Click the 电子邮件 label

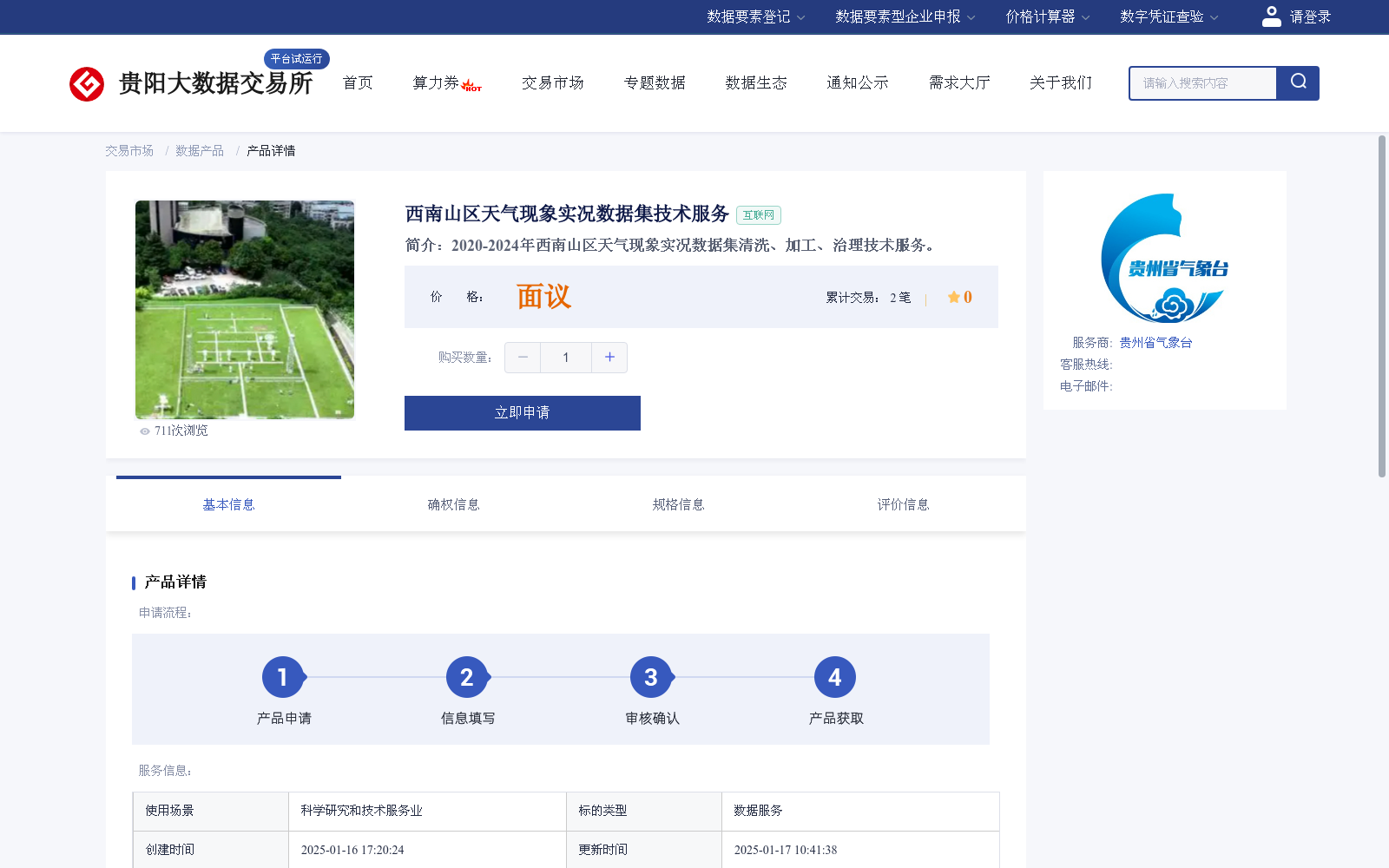click(1086, 386)
